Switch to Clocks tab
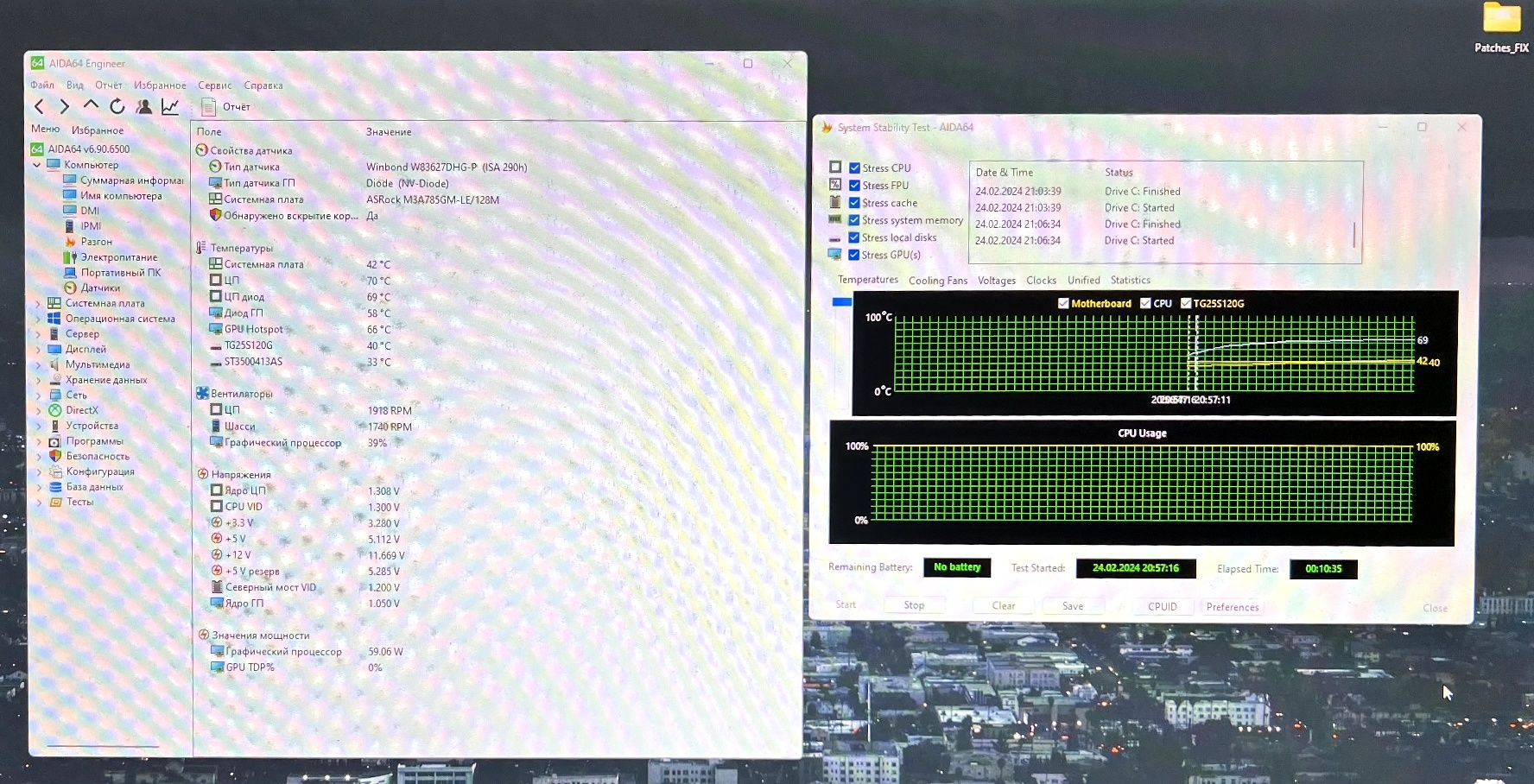The height and width of the screenshot is (784, 1534). [x=1042, y=281]
